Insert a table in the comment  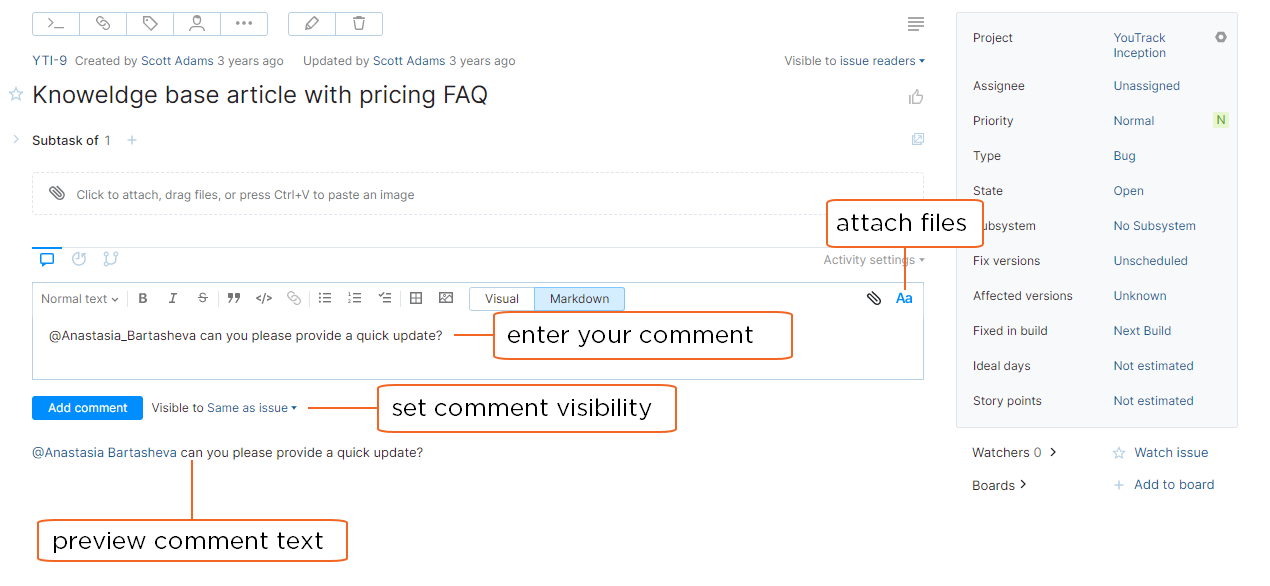click(x=416, y=298)
